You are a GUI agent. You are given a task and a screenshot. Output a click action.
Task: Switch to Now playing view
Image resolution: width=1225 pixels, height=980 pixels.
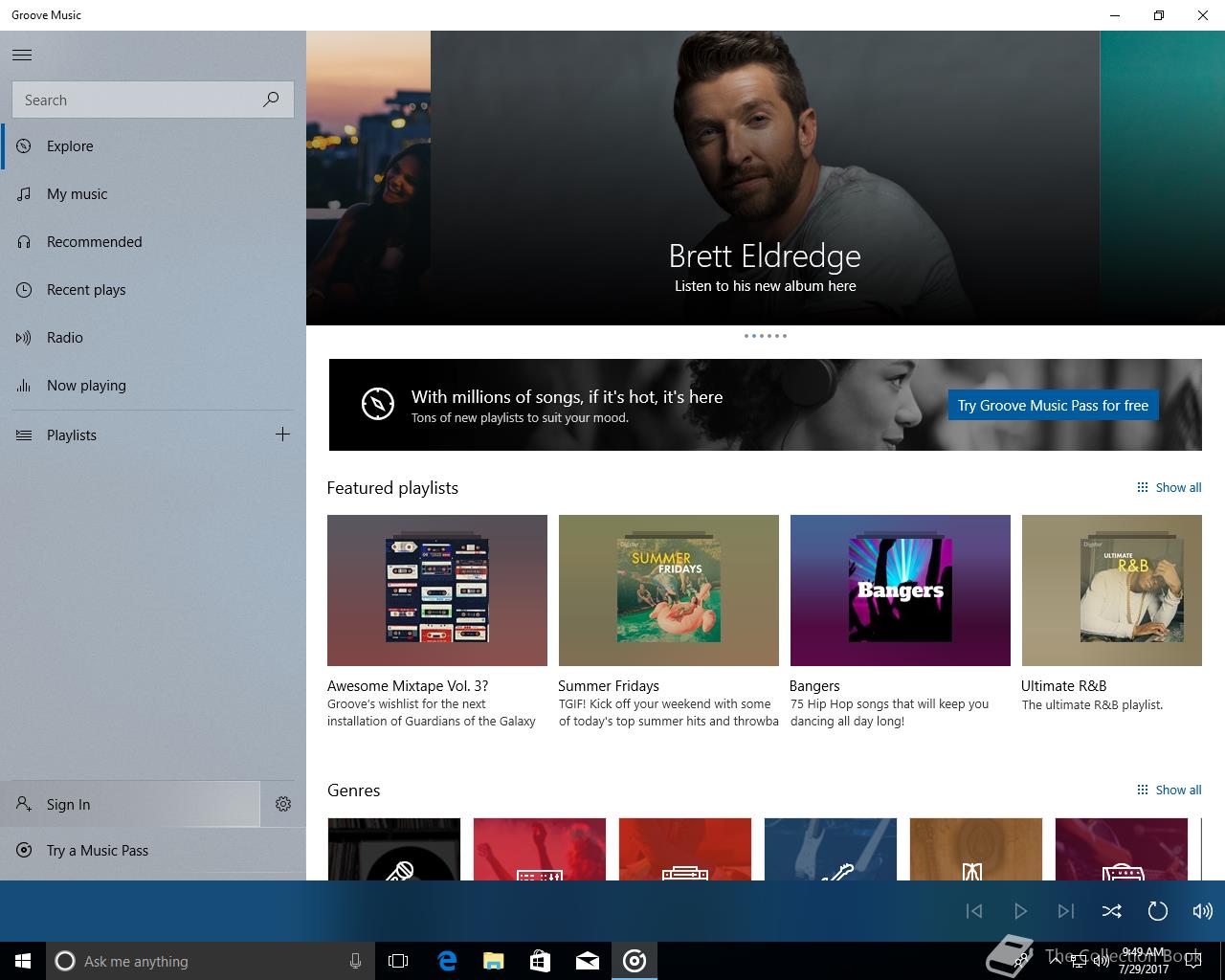point(153,386)
